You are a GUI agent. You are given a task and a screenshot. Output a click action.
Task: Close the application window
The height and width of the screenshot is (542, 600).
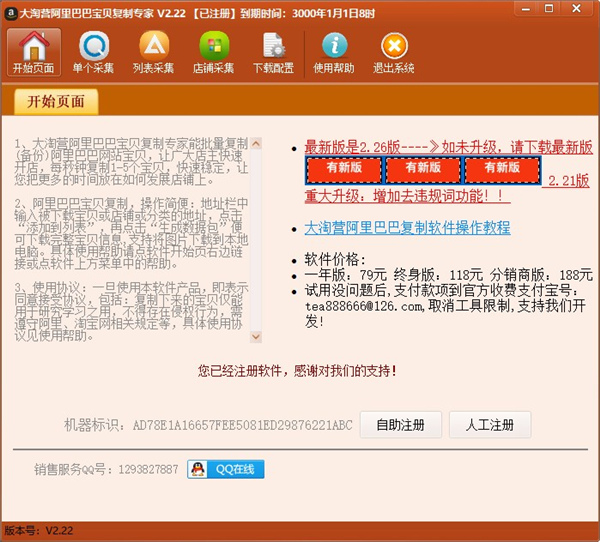pos(576,8)
